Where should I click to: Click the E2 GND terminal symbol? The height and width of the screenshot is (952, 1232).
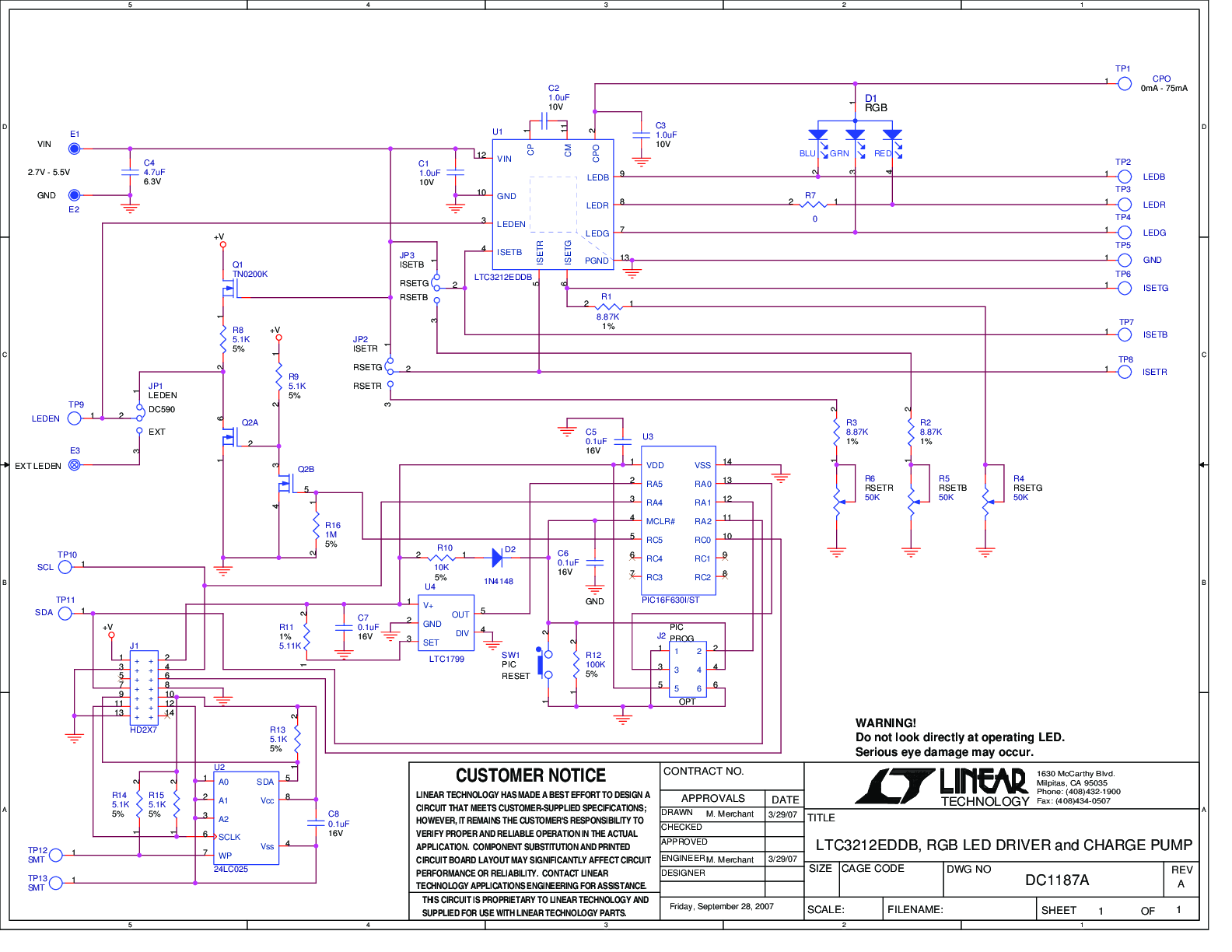75,195
